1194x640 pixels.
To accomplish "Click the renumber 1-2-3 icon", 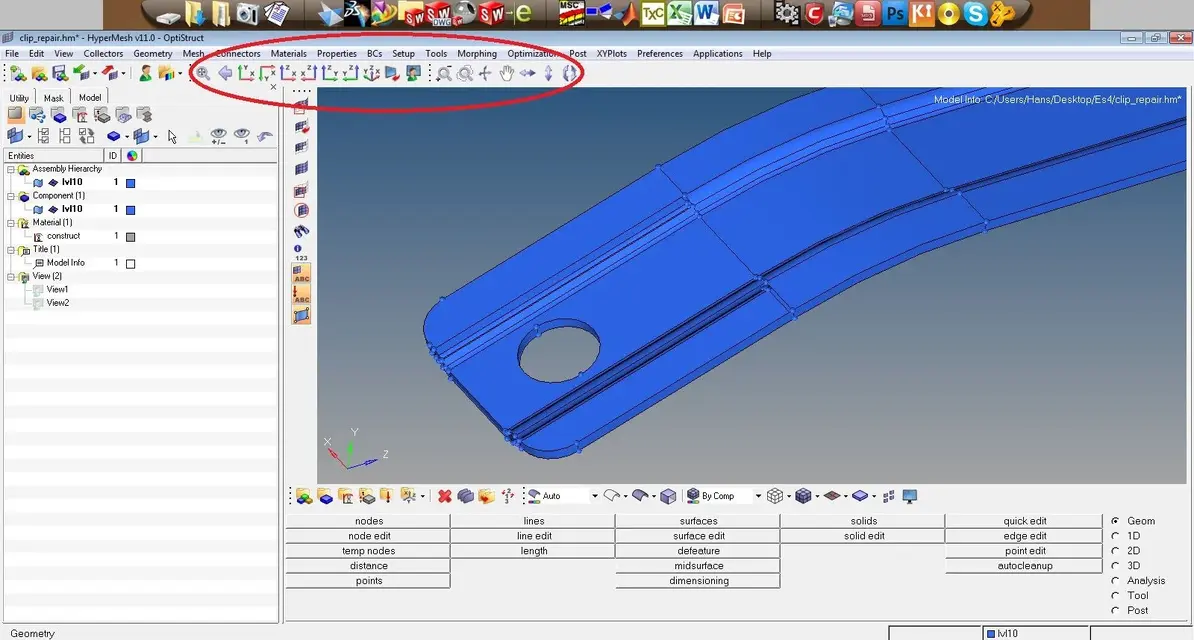I will [x=507, y=496].
